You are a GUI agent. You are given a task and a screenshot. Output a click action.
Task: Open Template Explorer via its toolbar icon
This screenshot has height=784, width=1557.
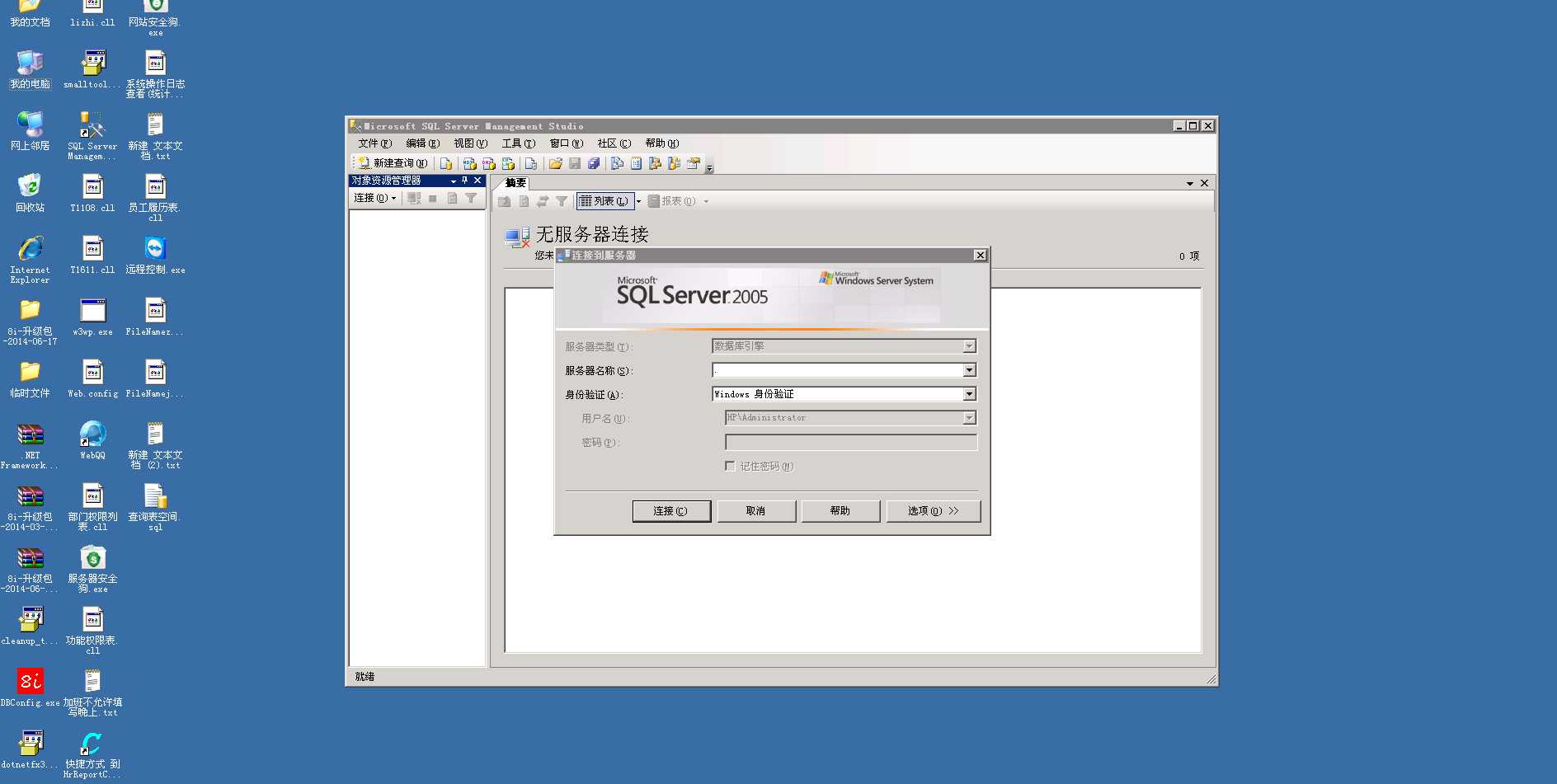click(674, 163)
